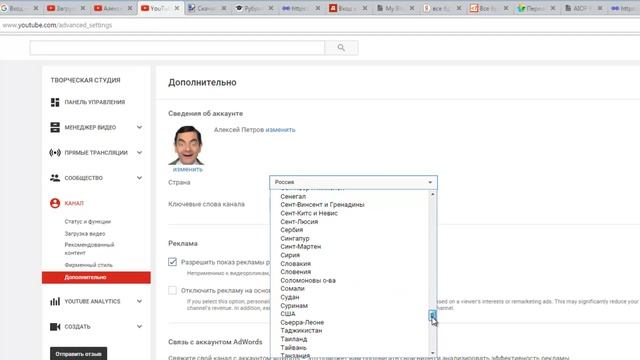Select Сент-Люсия from the list
The width and height of the screenshot is (640, 360).
[x=299, y=222]
